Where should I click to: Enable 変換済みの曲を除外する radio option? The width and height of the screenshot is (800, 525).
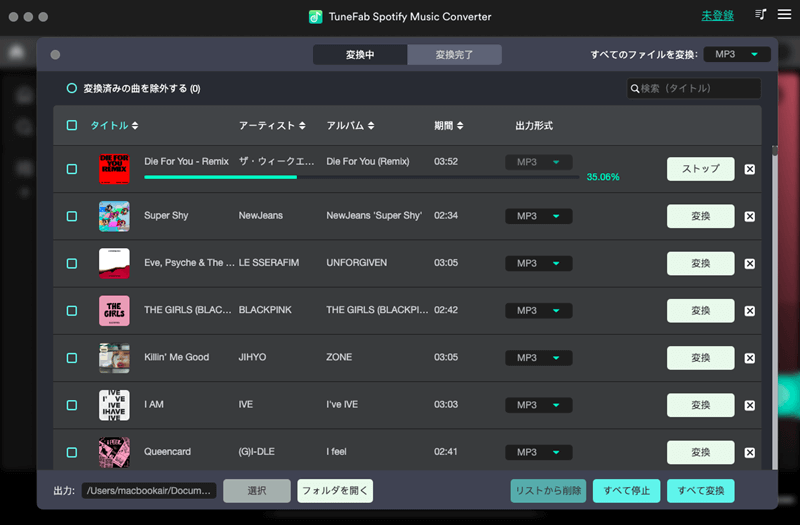71,88
